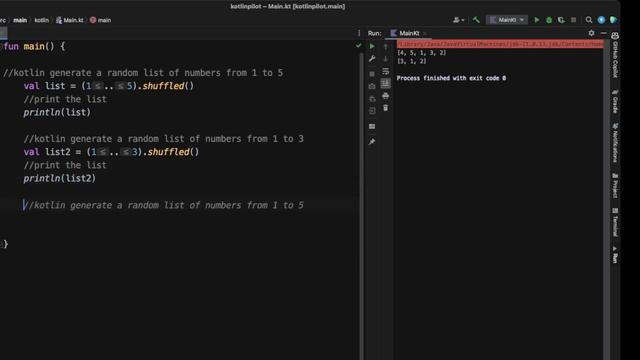The height and width of the screenshot is (360, 640).
Task: Toggle soft-wrap in console output
Action: coord(385,71)
